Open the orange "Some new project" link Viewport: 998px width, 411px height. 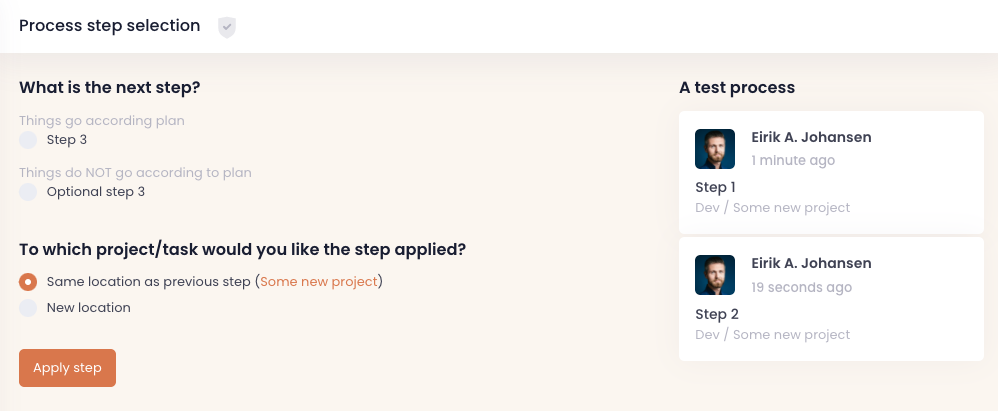click(319, 282)
